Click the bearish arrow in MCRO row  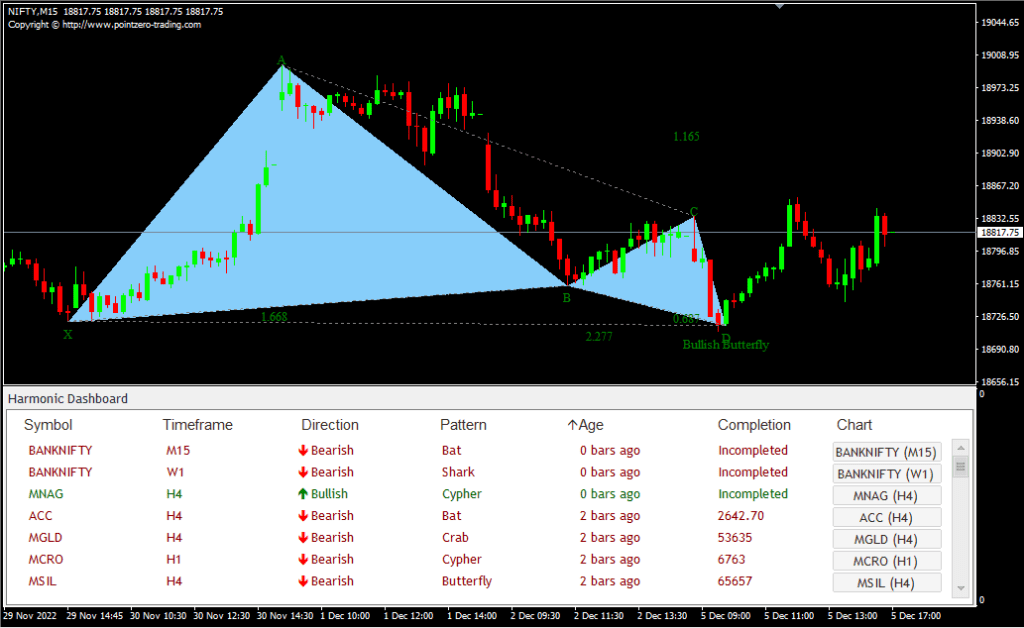pos(303,559)
